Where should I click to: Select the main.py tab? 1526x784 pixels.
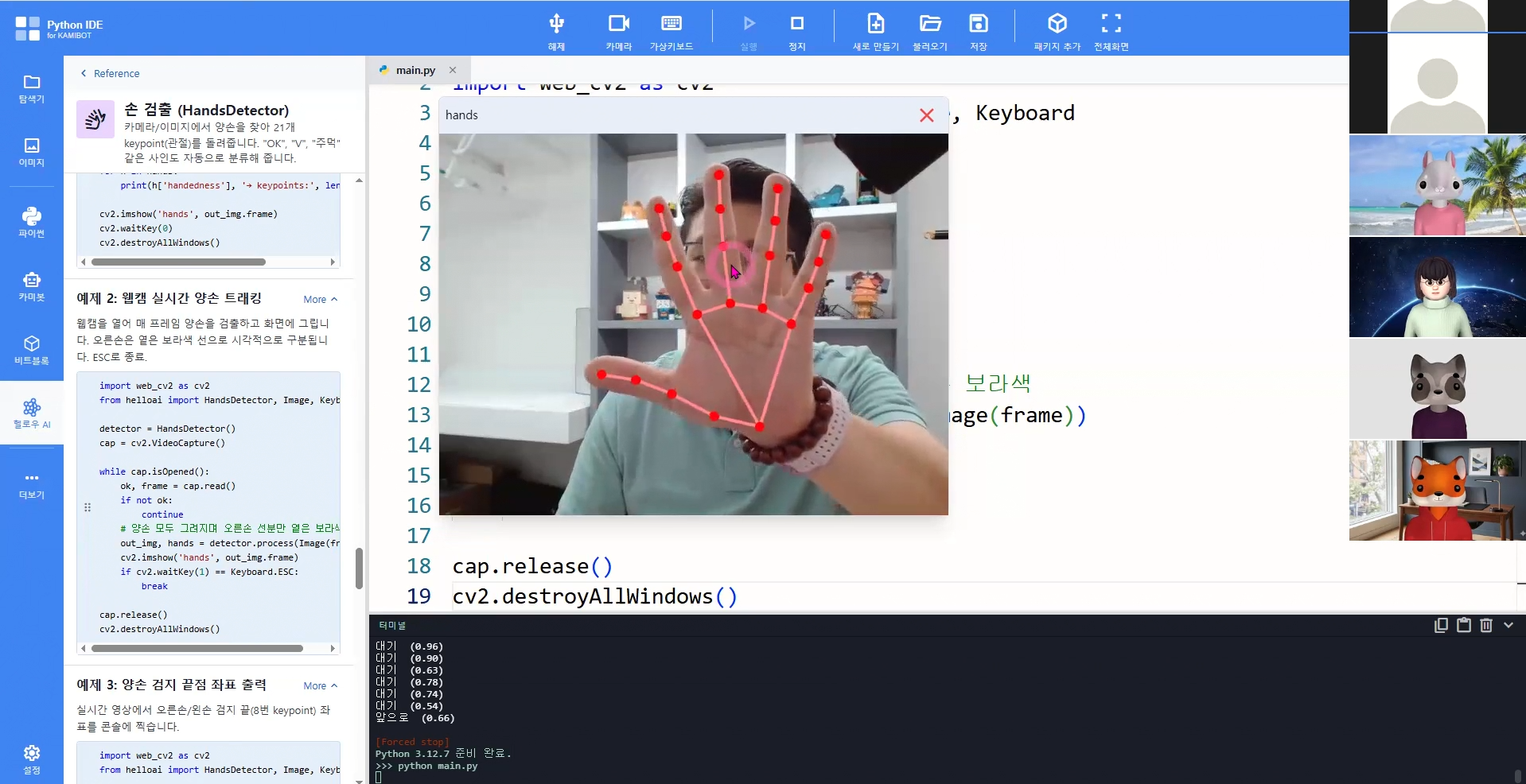[x=415, y=70]
